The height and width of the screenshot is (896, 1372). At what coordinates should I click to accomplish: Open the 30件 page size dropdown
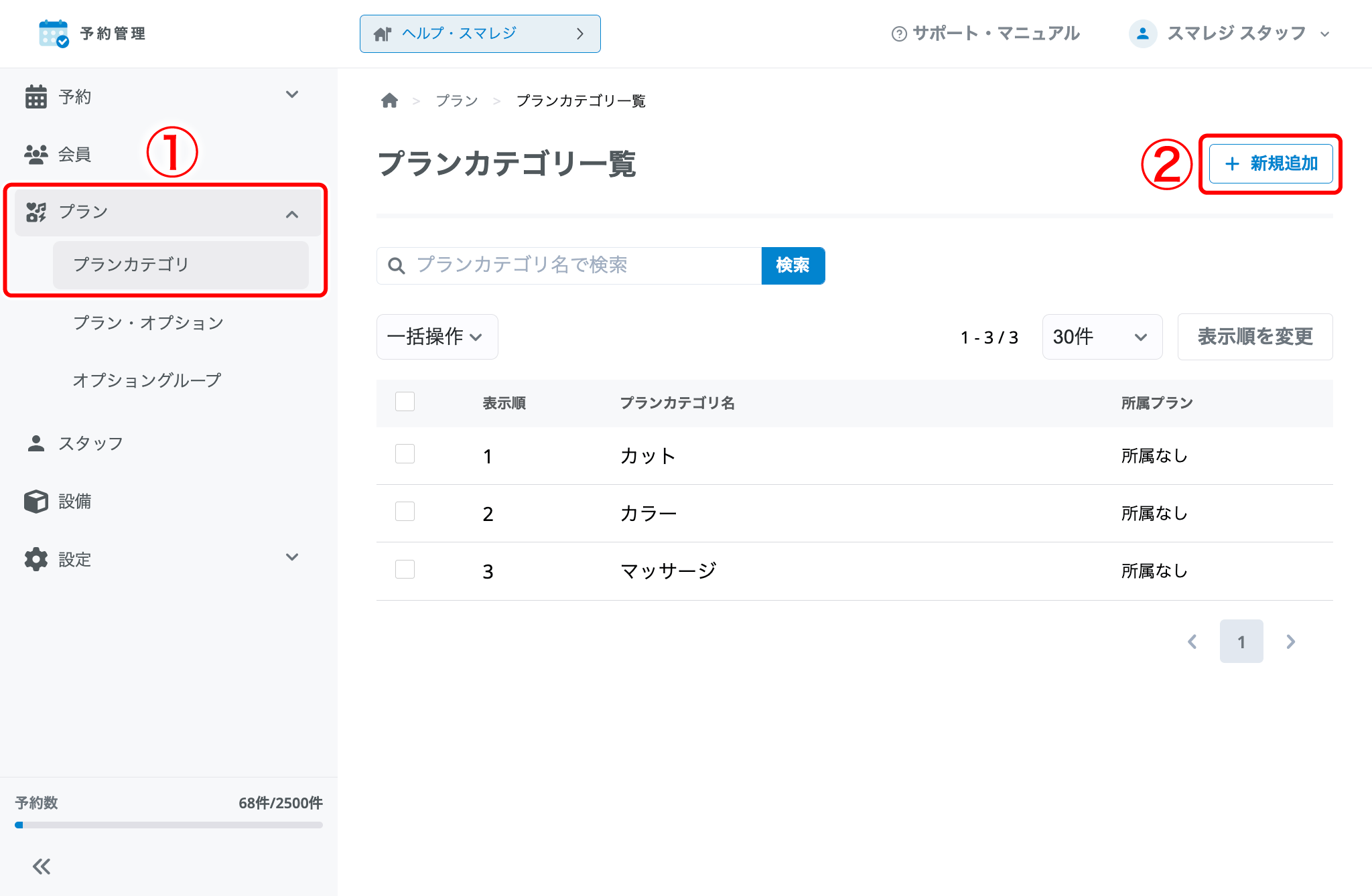coord(1102,337)
